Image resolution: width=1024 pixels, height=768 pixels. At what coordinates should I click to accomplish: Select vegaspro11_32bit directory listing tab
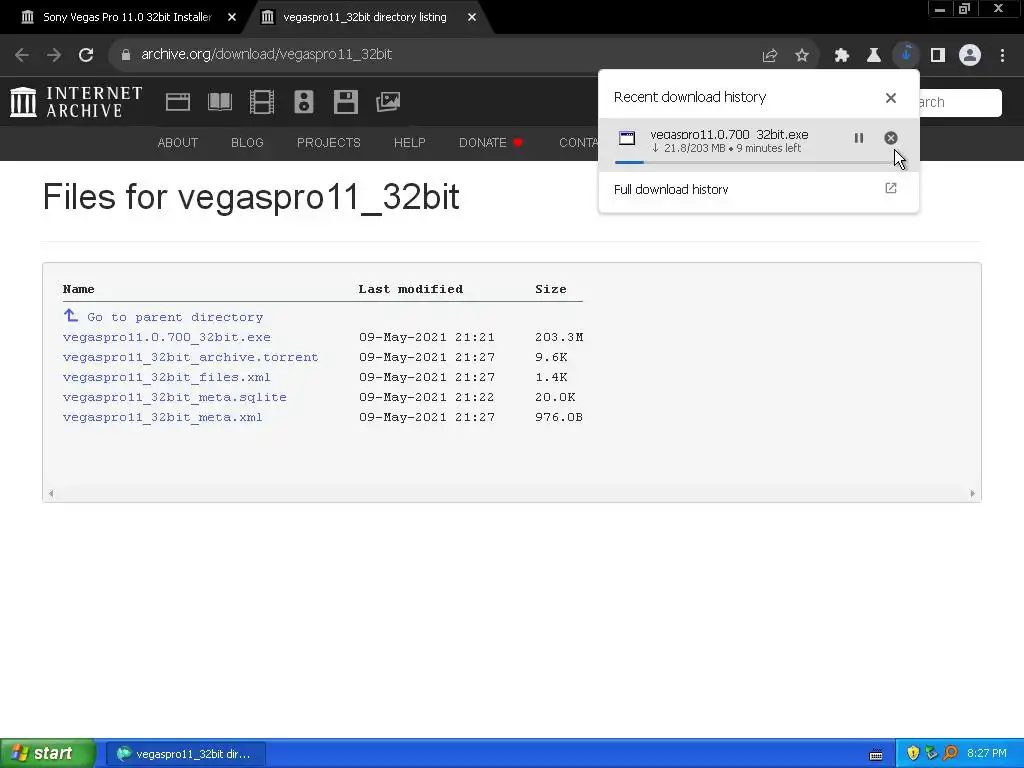pyautogui.click(x=364, y=17)
